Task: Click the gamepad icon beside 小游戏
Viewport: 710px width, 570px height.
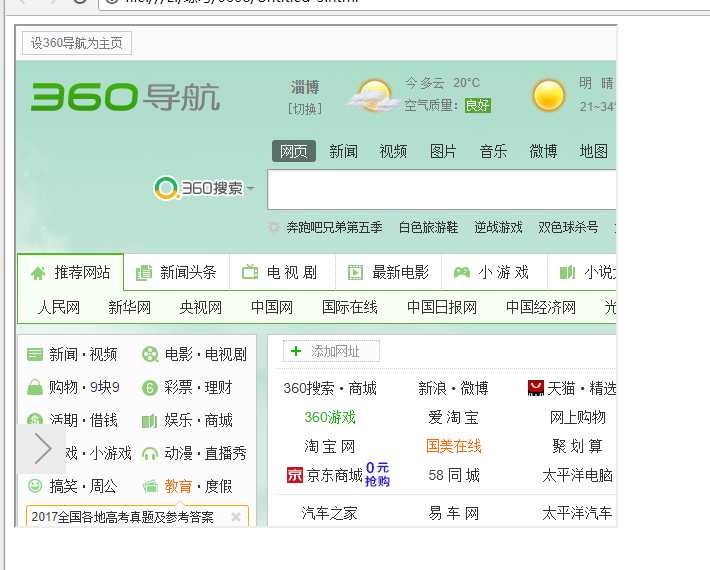Action: coord(462,273)
